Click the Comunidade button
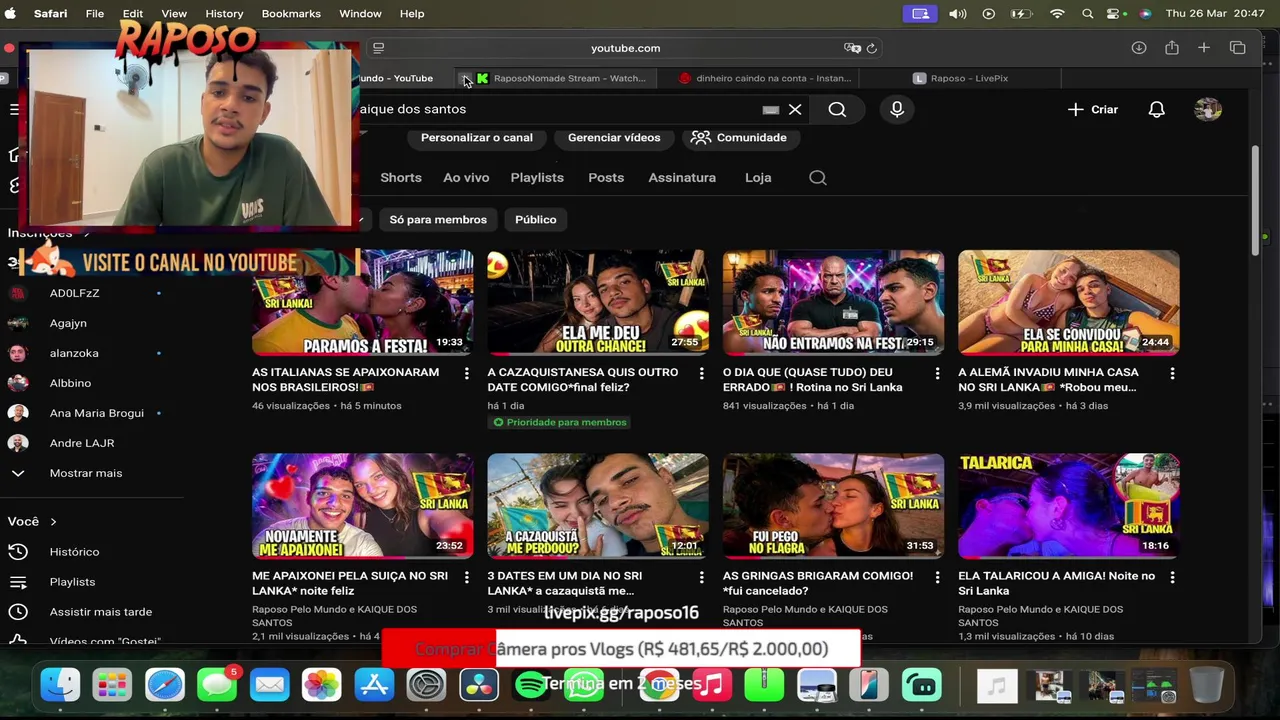This screenshot has height=720, width=1280. [738, 138]
